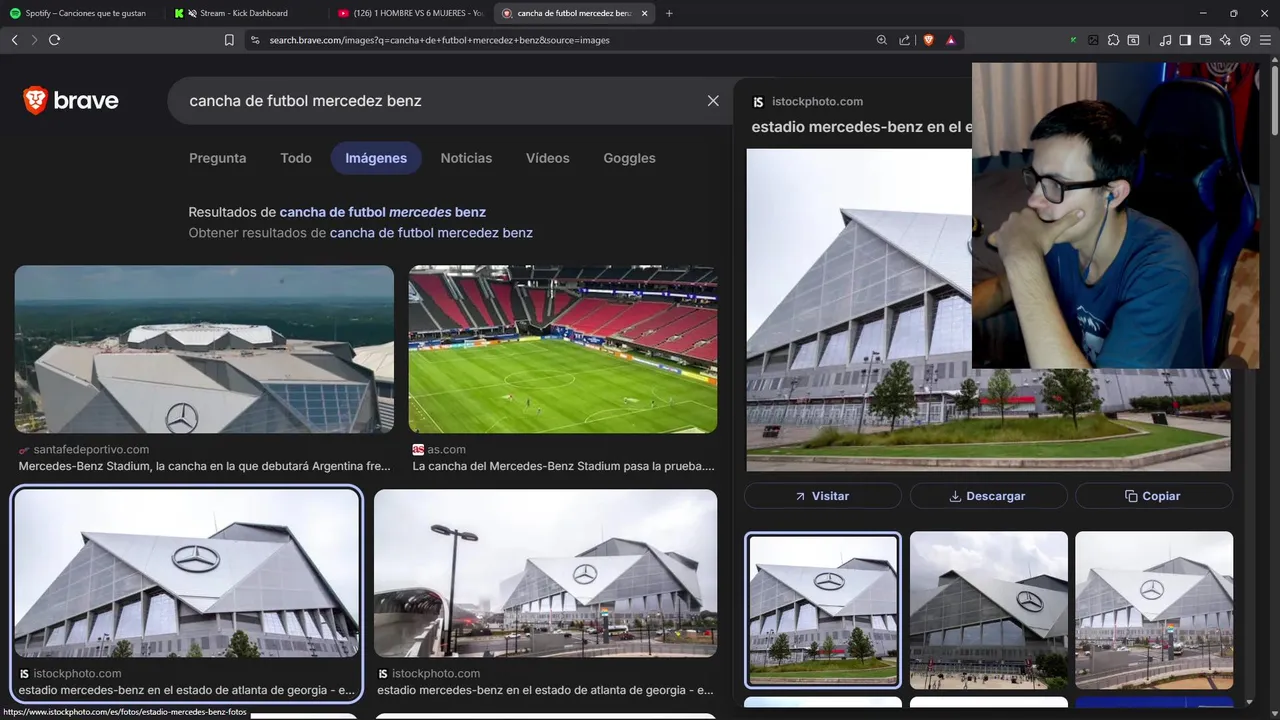The image size is (1280, 720).
Task: Share this page using the share icon
Action: pos(905,40)
